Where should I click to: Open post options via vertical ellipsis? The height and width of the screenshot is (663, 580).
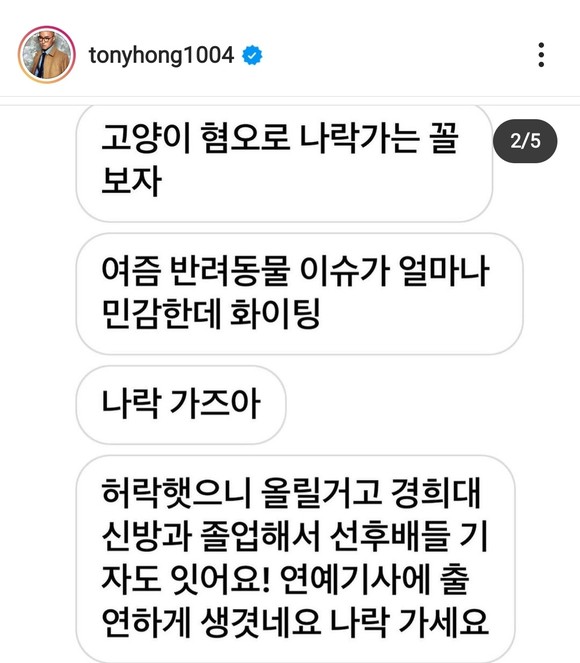point(541,55)
